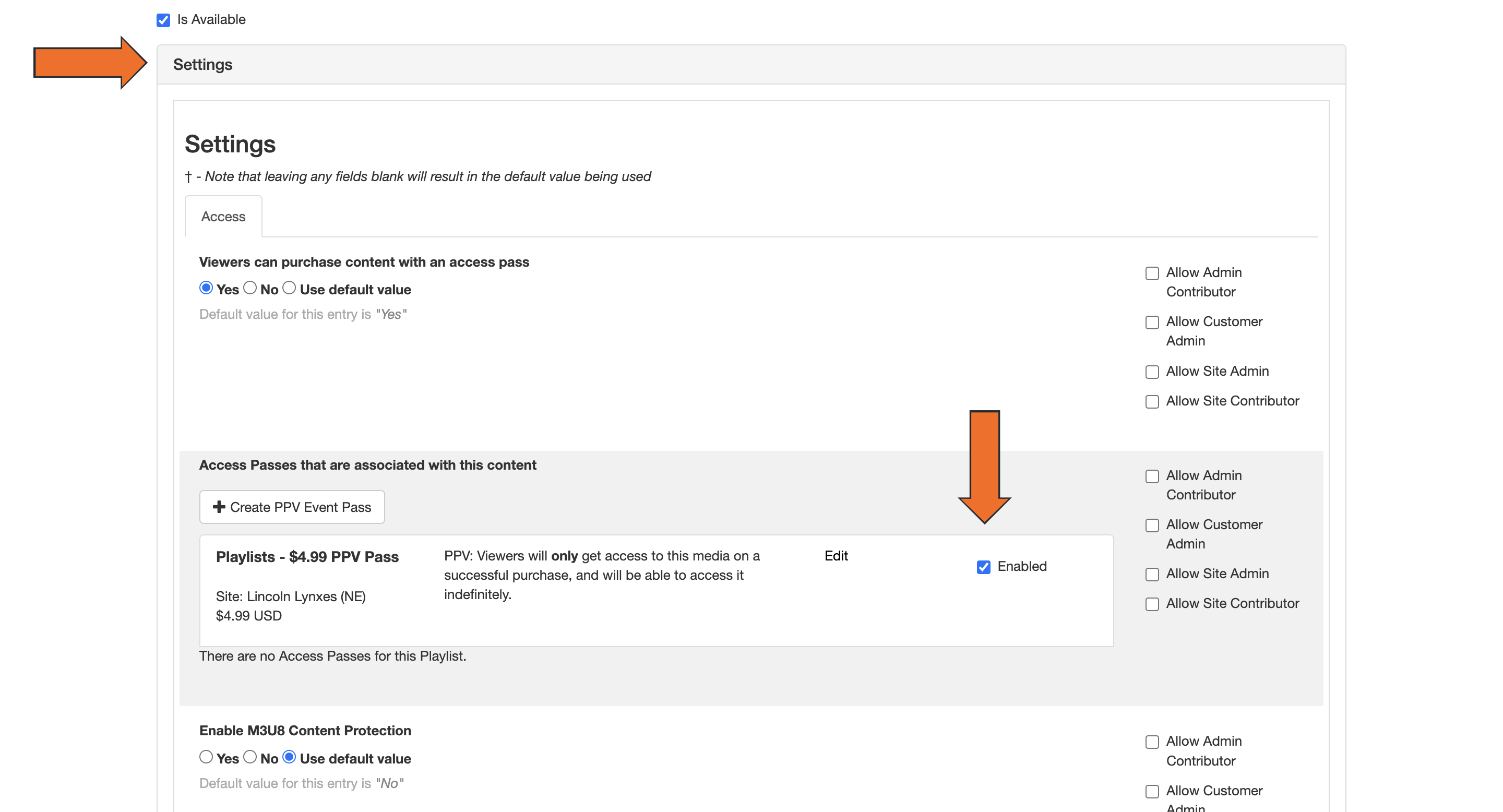This screenshot has width=1503, height=812.
Task: Check Allow Site Admin in the top Access section
Action: [x=1152, y=372]
